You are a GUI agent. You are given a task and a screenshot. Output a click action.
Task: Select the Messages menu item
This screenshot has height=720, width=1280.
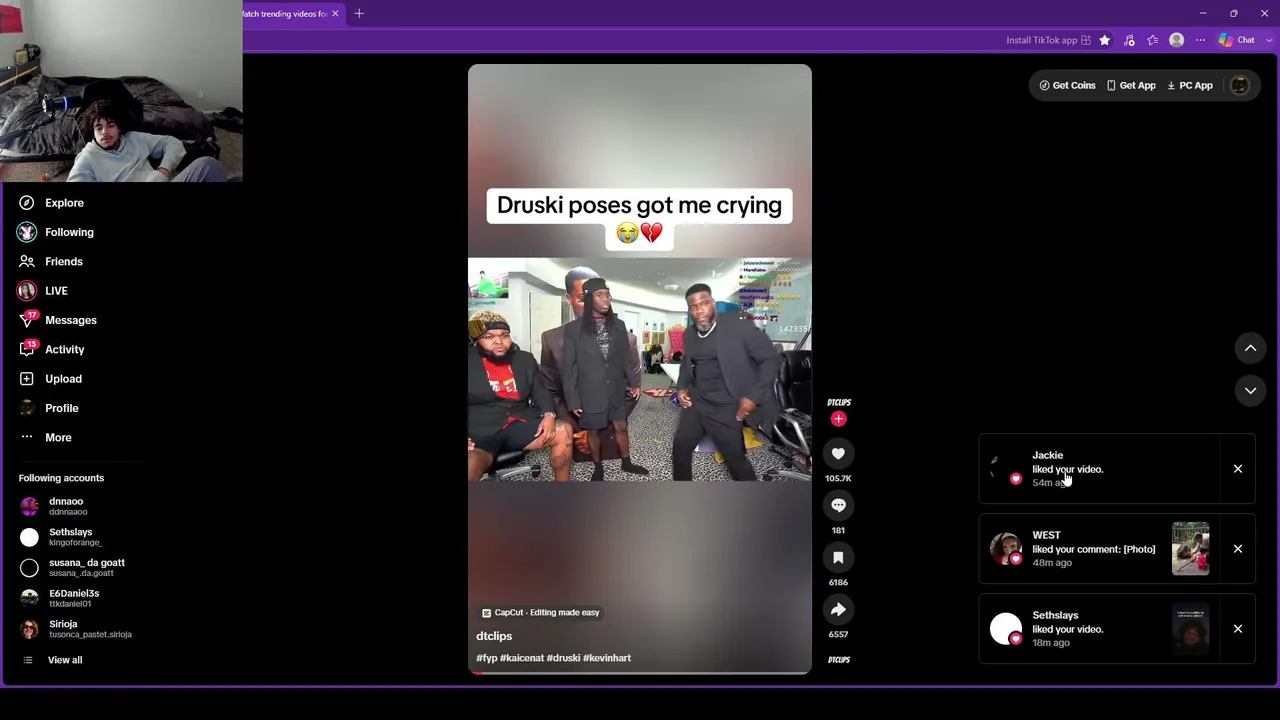point(71,320)
